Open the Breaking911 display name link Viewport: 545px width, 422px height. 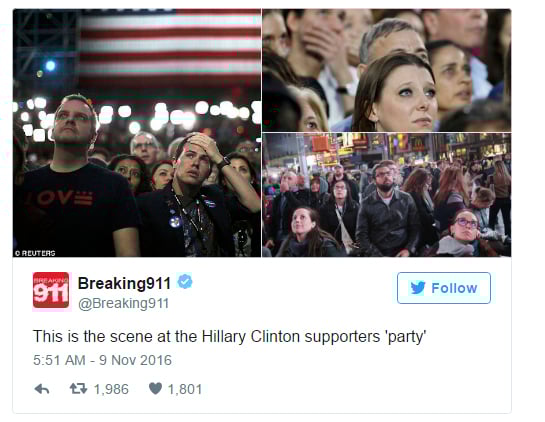[x=124, y=283]
